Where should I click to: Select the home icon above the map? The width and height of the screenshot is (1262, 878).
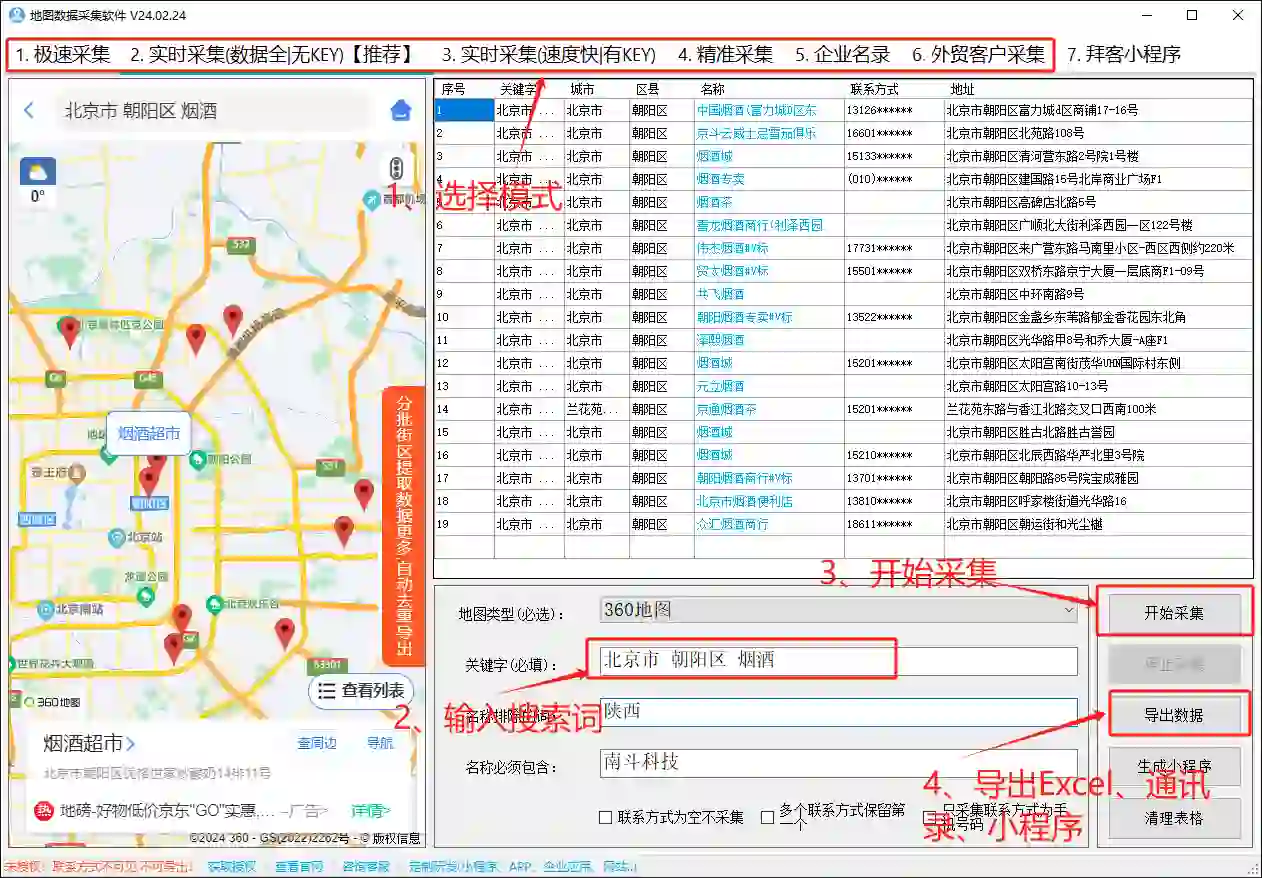(x=401, y=111)
